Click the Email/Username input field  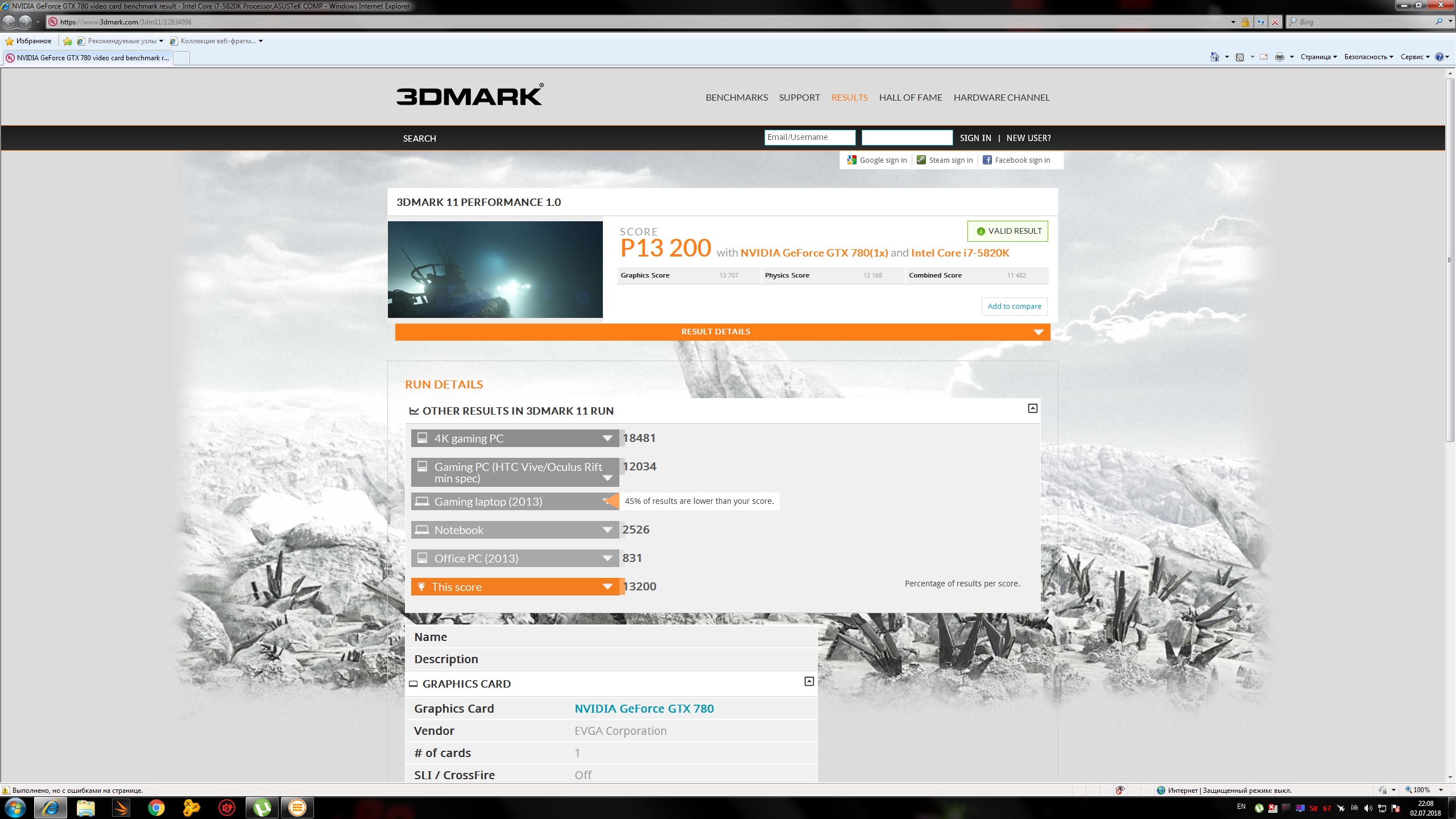809,138
